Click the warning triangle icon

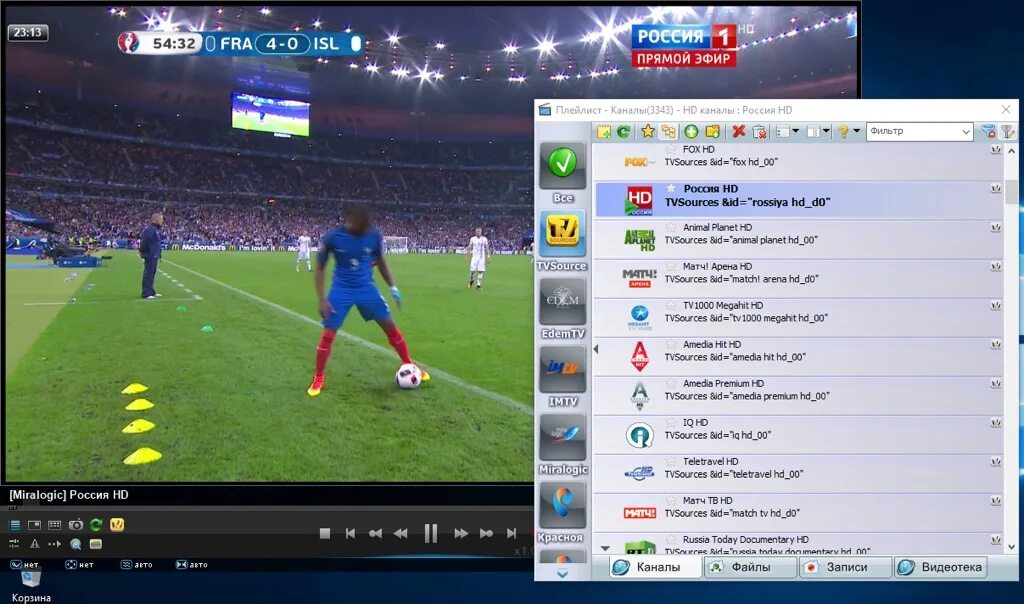(35, 543)
